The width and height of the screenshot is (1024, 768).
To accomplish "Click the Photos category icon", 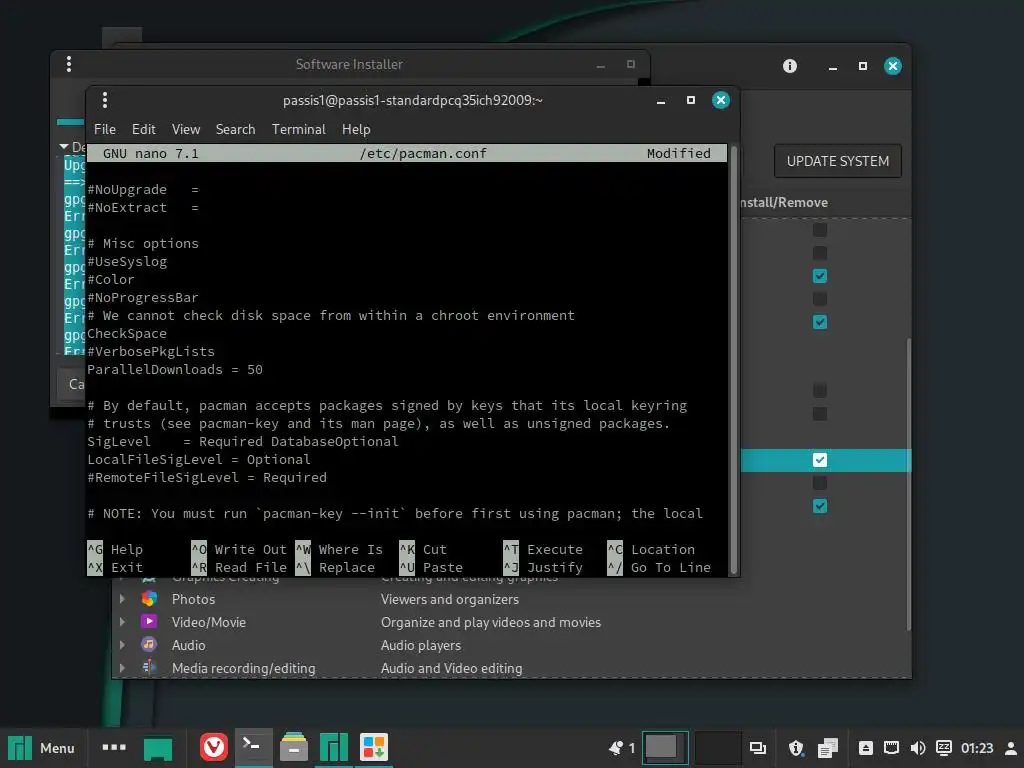I will [x=149, y=599].
